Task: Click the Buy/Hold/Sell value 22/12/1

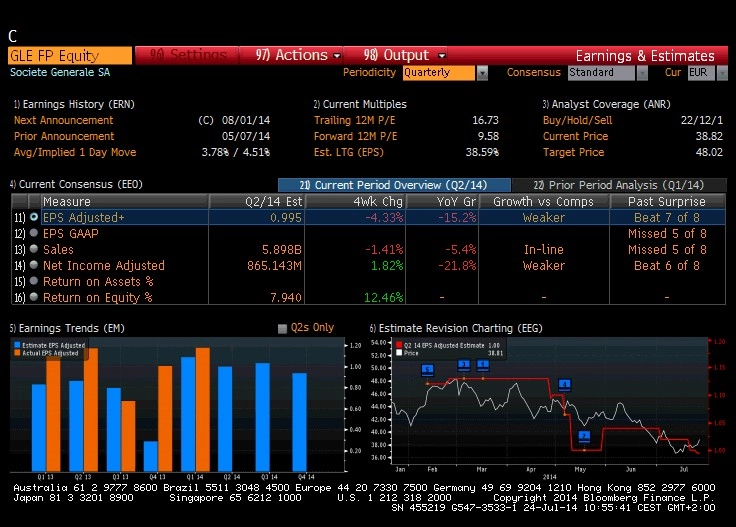Action: pyautogui.click(x=702, y=120)
